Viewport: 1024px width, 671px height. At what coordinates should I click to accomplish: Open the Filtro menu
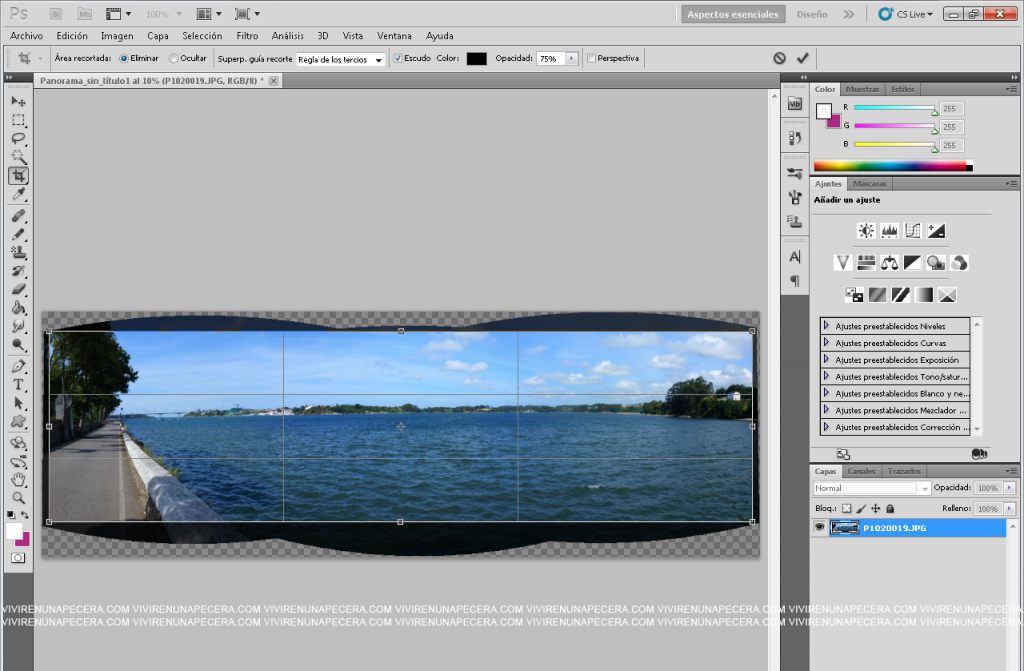click(247, 36)
